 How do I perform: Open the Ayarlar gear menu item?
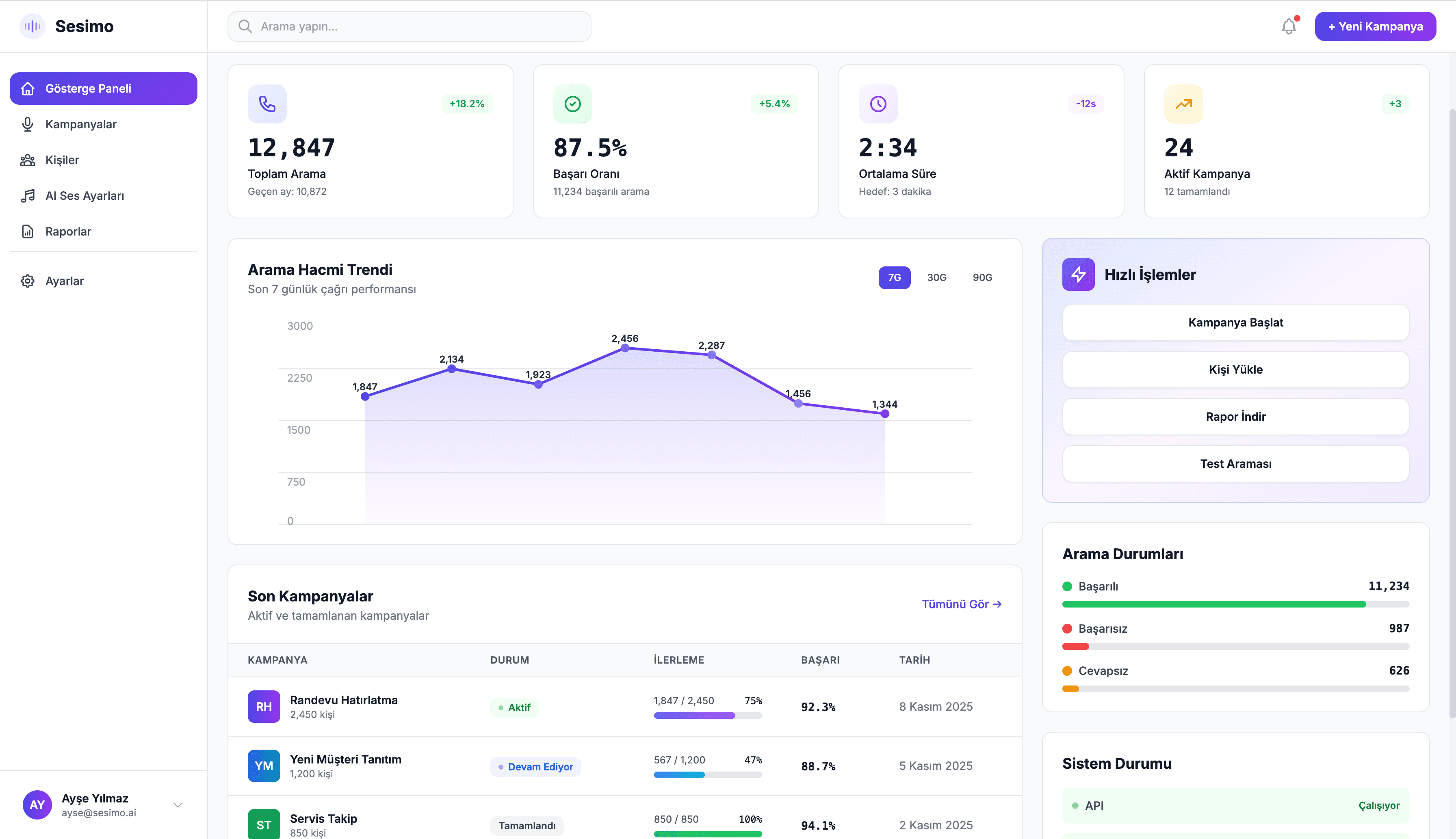click(x=65, y=281)
